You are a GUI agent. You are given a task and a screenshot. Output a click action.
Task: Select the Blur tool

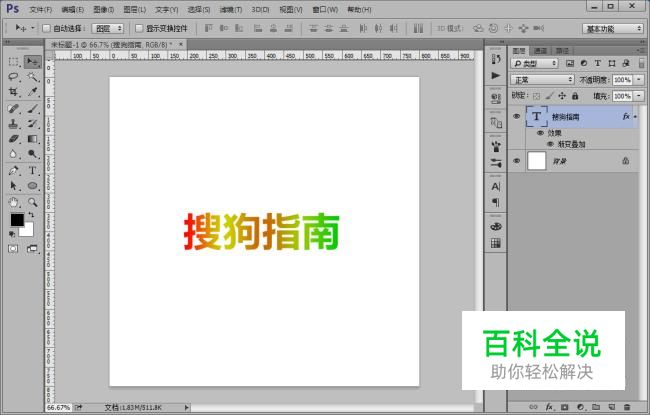click(x=14, y=154)
